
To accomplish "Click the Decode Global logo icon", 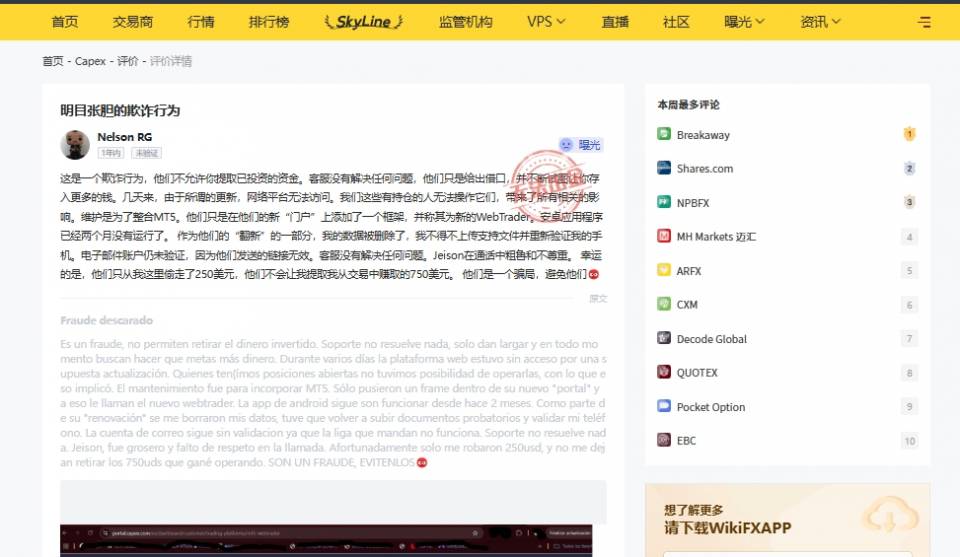I will (664, 338).
